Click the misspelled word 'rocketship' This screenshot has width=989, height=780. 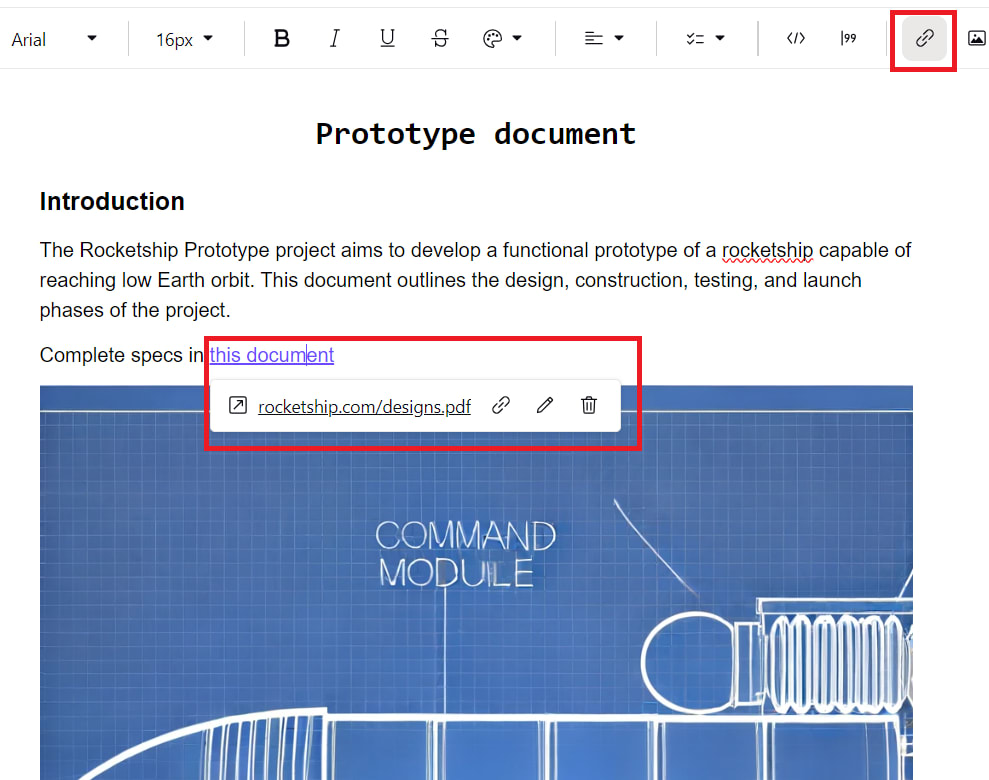point(768,251)
